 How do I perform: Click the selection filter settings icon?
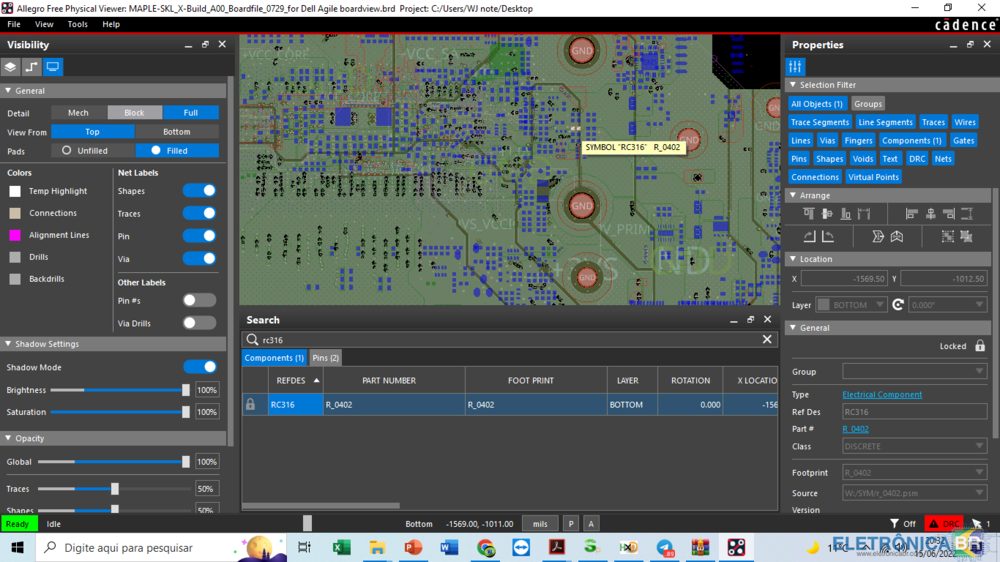(x=795, y=67)
